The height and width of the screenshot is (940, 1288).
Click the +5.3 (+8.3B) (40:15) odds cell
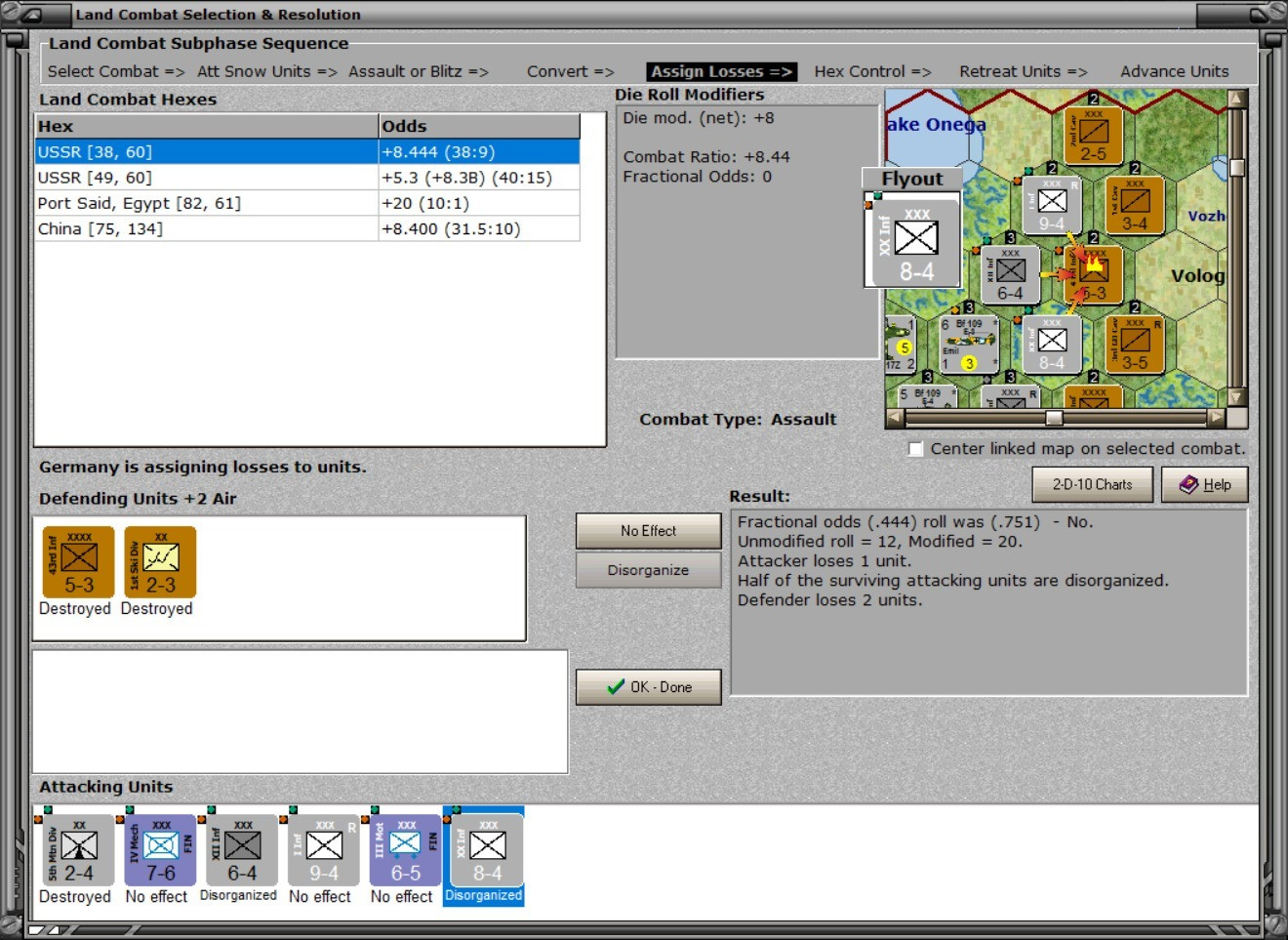[479, 178]
